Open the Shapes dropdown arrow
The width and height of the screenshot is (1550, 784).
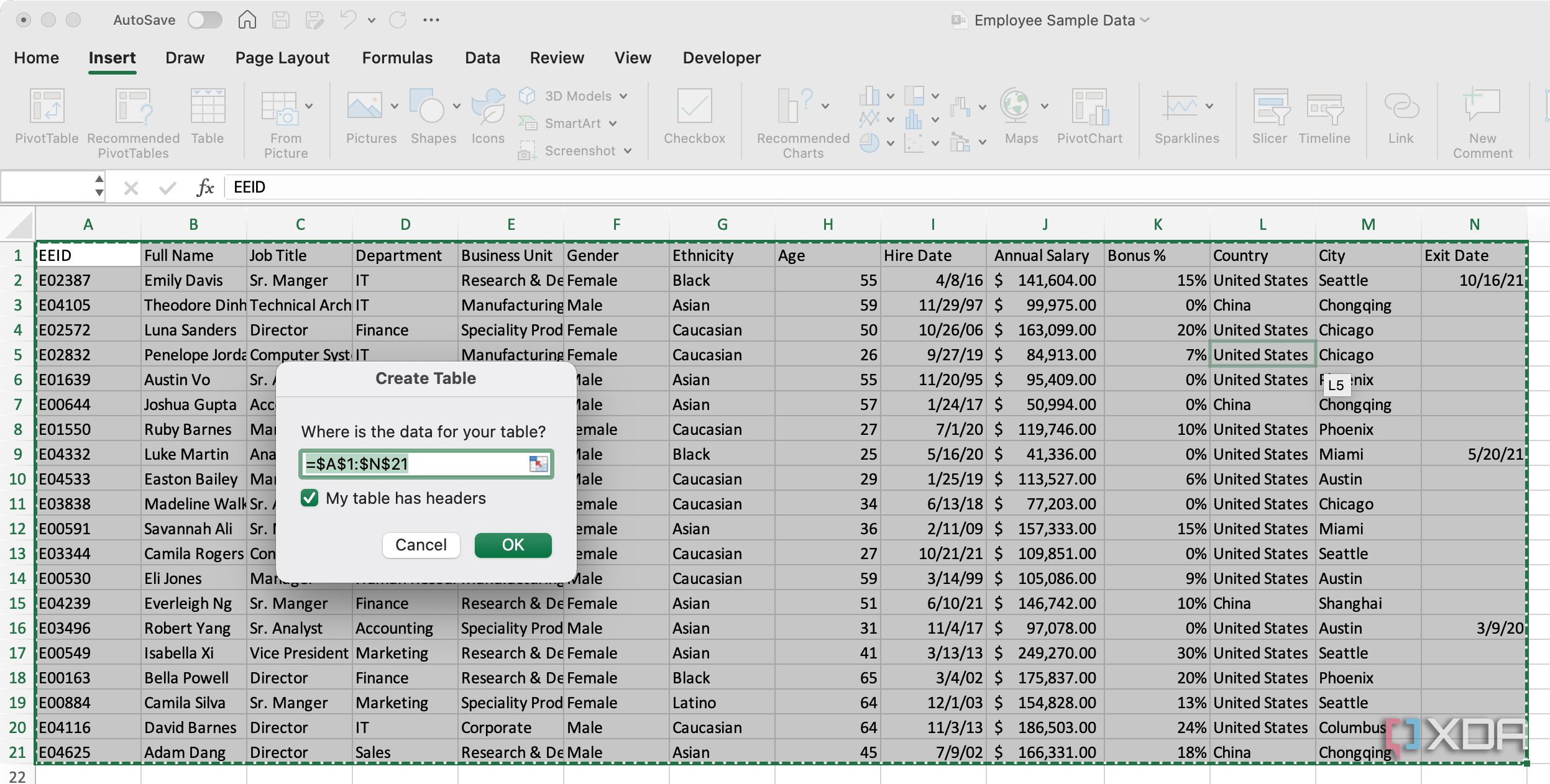click(x=457, y=106)
